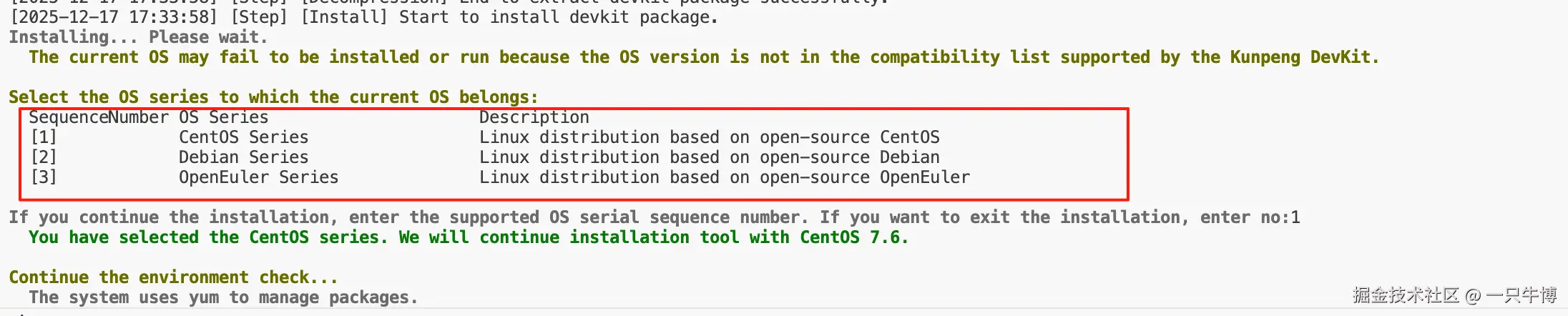Select the Debian Series entry
1568x316 pixels.
(x=243, y=157)
